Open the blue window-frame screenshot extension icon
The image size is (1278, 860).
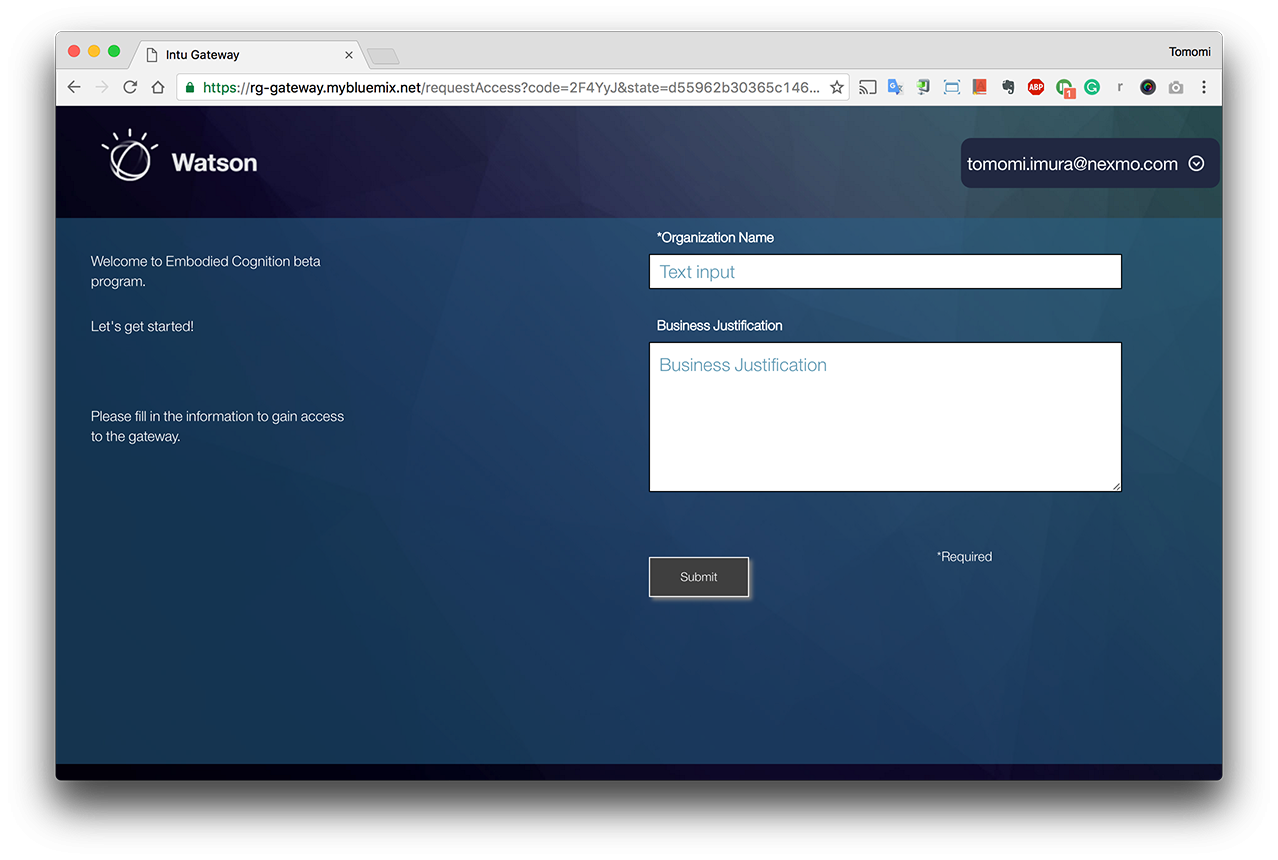click(952, 87)
